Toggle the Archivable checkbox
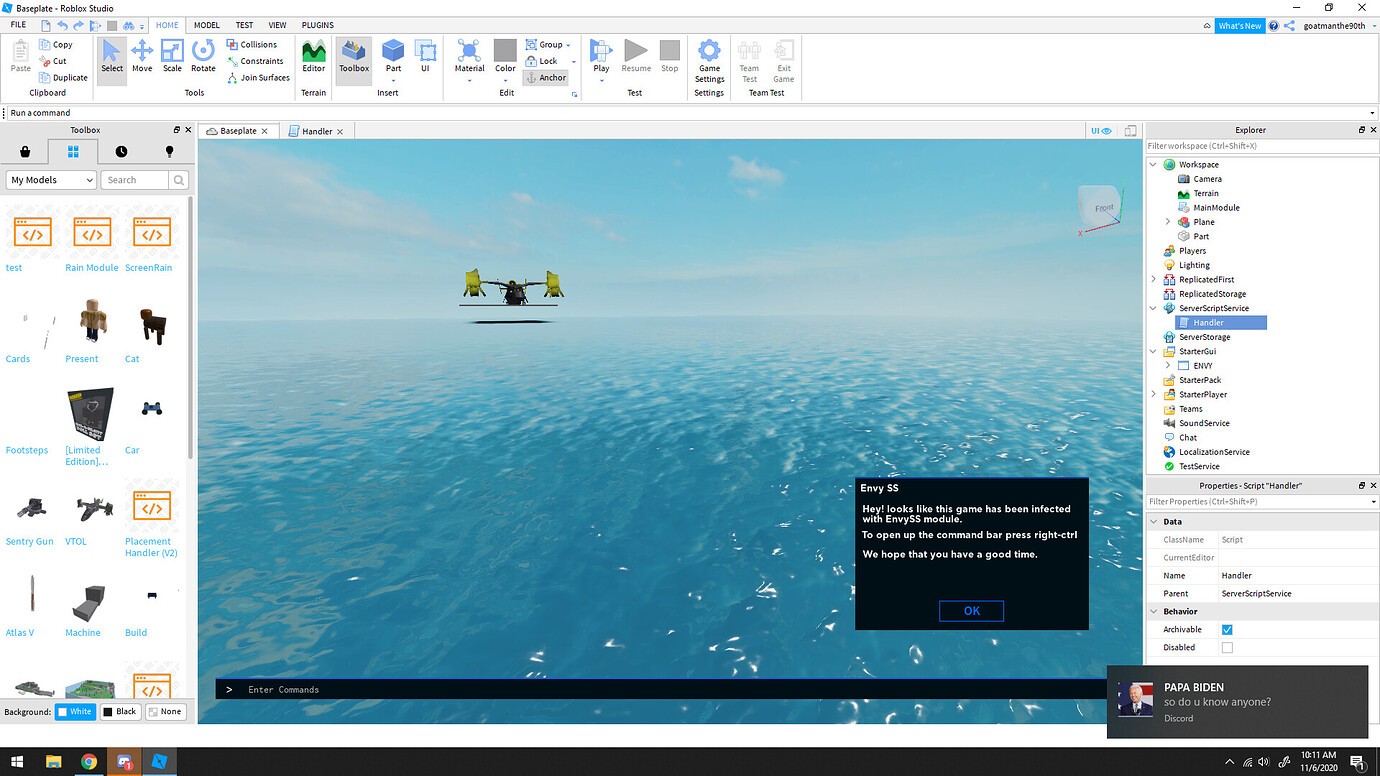1380x776 pixels. pyautogui.click(x=1227, y=629)
